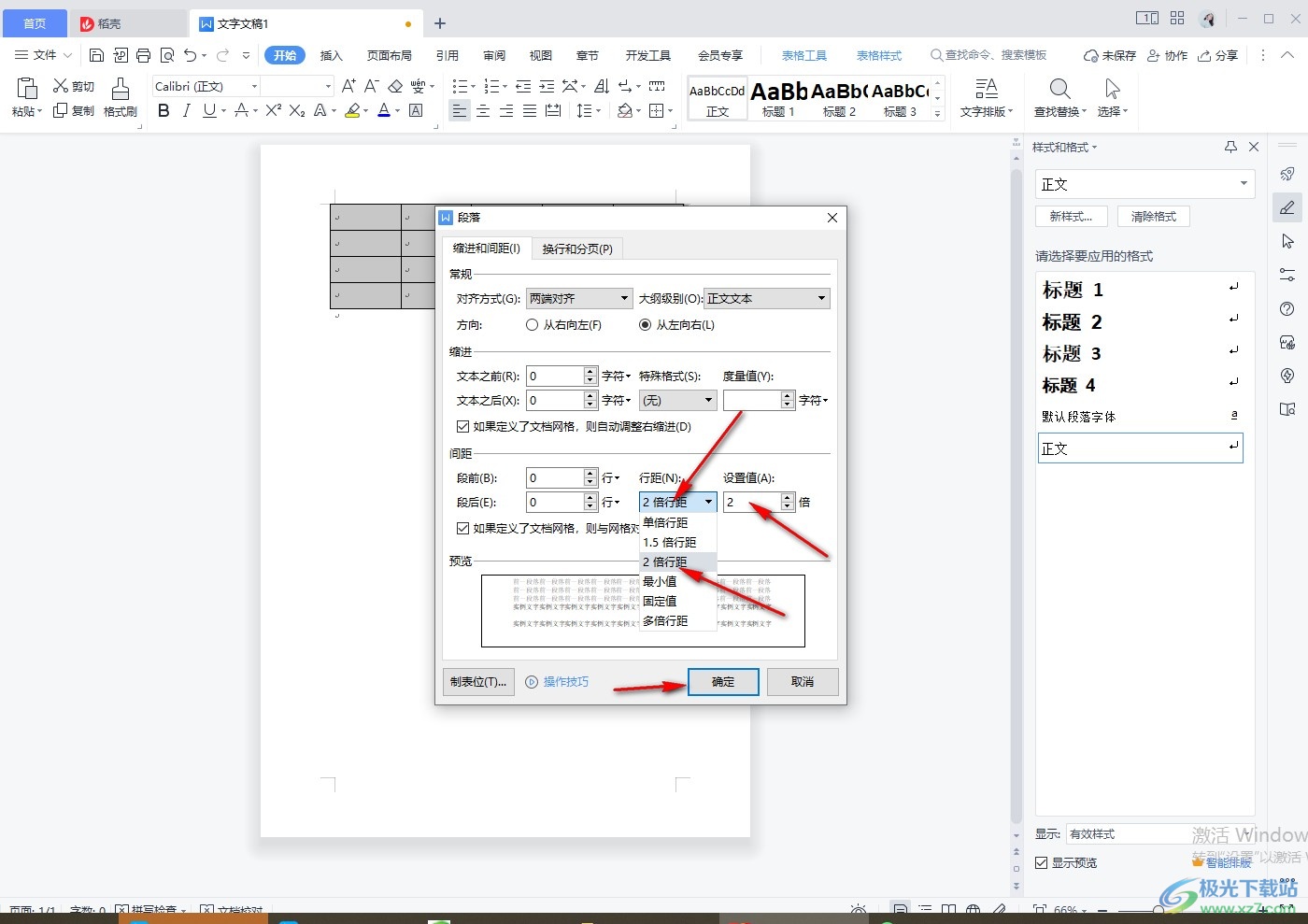Choose 固定值 line spacing option
Image resolution: width=1308 pixels, height=924 pixels.
(677, 601)
